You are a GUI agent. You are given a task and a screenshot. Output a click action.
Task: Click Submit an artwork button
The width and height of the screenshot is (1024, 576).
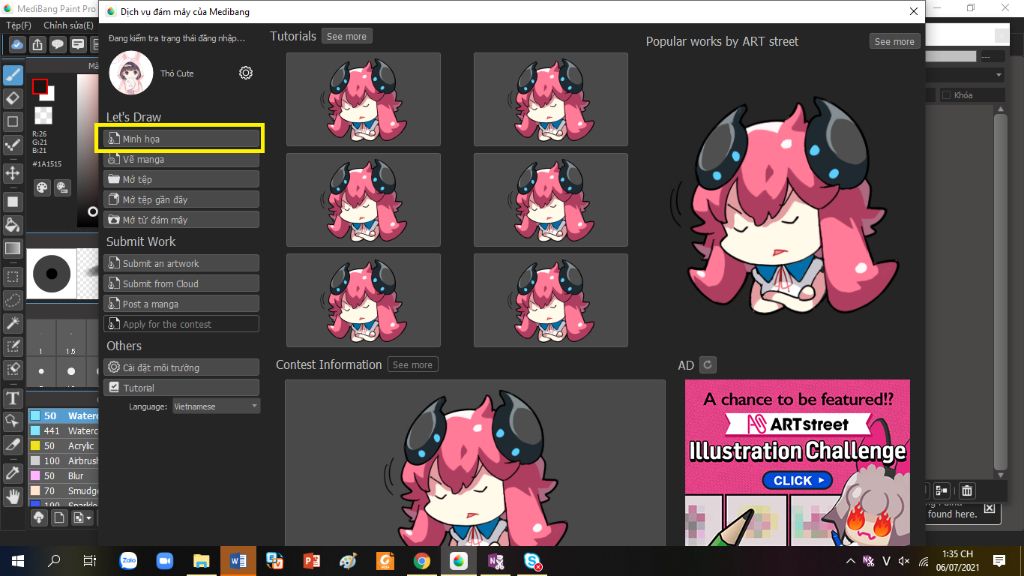tap(182, 263)
